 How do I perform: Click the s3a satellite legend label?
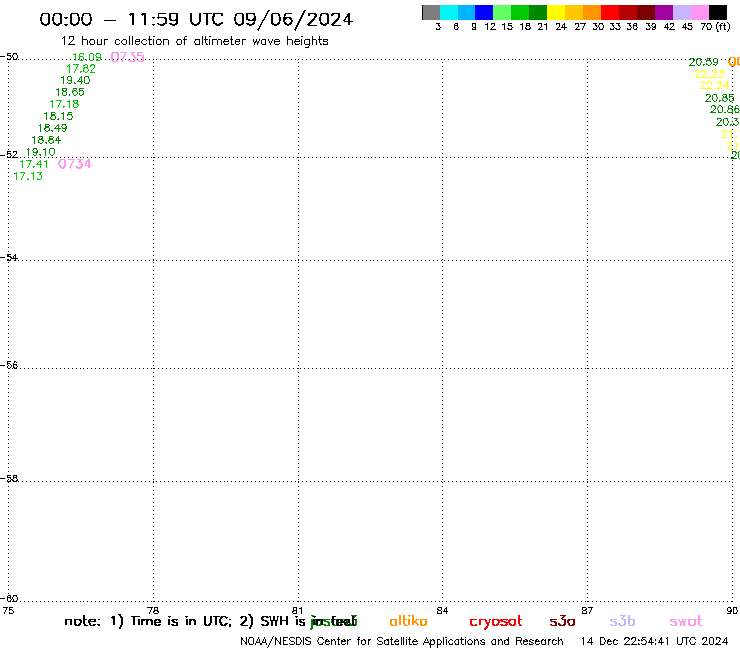562,622
